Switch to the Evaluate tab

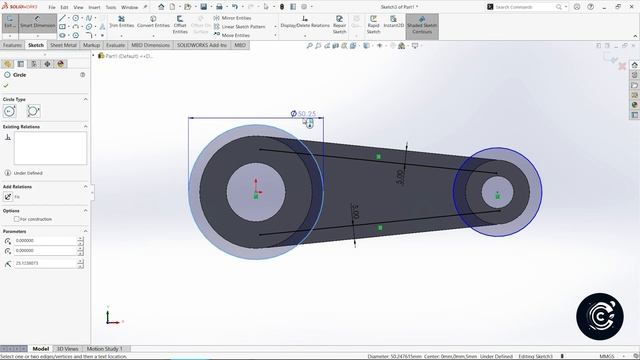click(116, 45)
